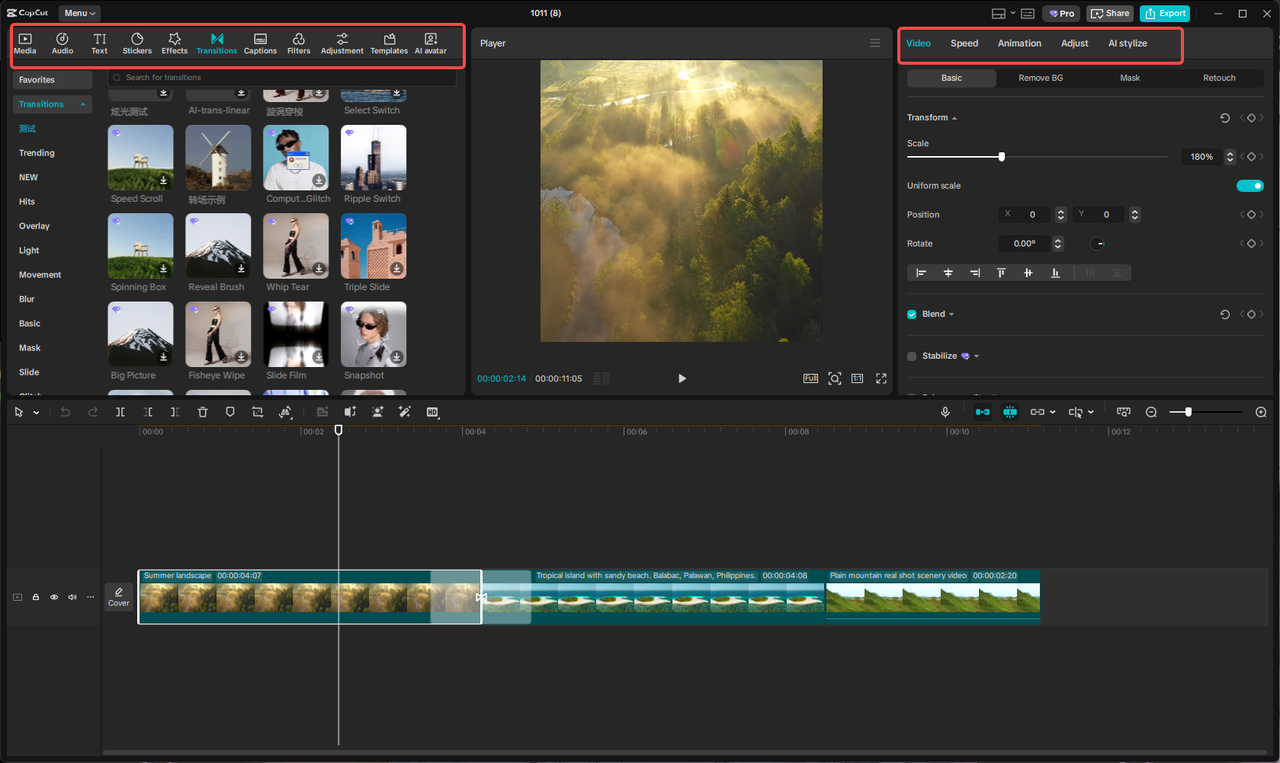Click the Export button
Image resolution: width=1280 pixels, height=763 pixels.
1163,13
